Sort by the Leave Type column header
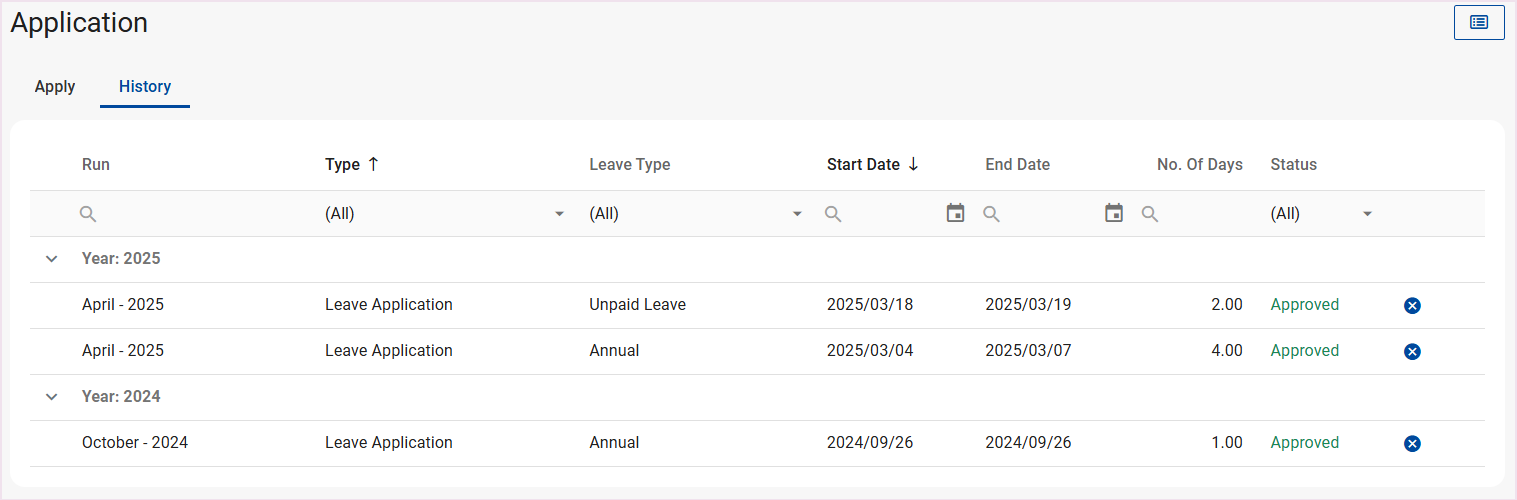The width and height of the screenshot is (1517, 500). click(x=630, y=165)
